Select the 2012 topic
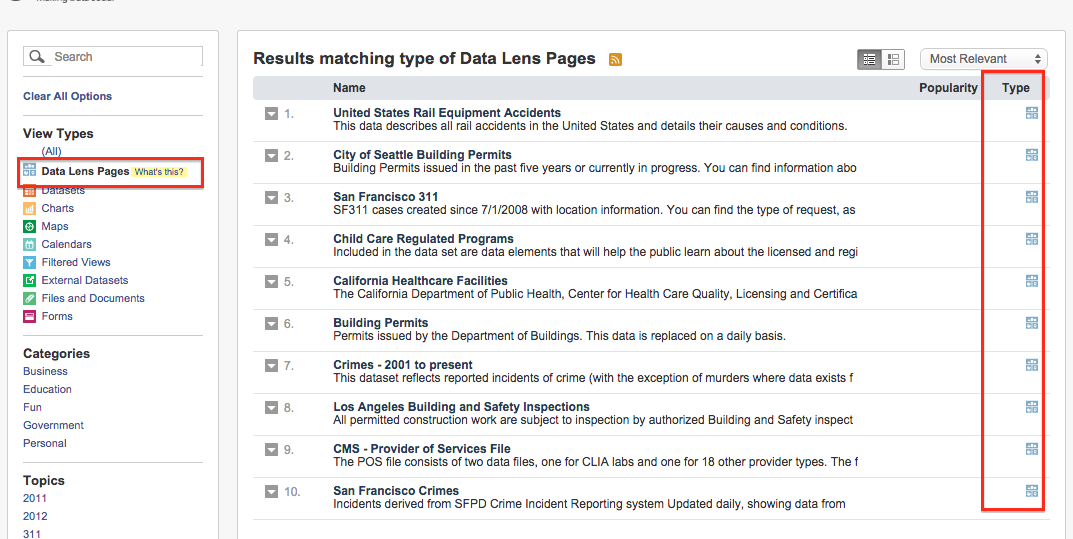1073x539 pixels. click(x=35, y=516)
